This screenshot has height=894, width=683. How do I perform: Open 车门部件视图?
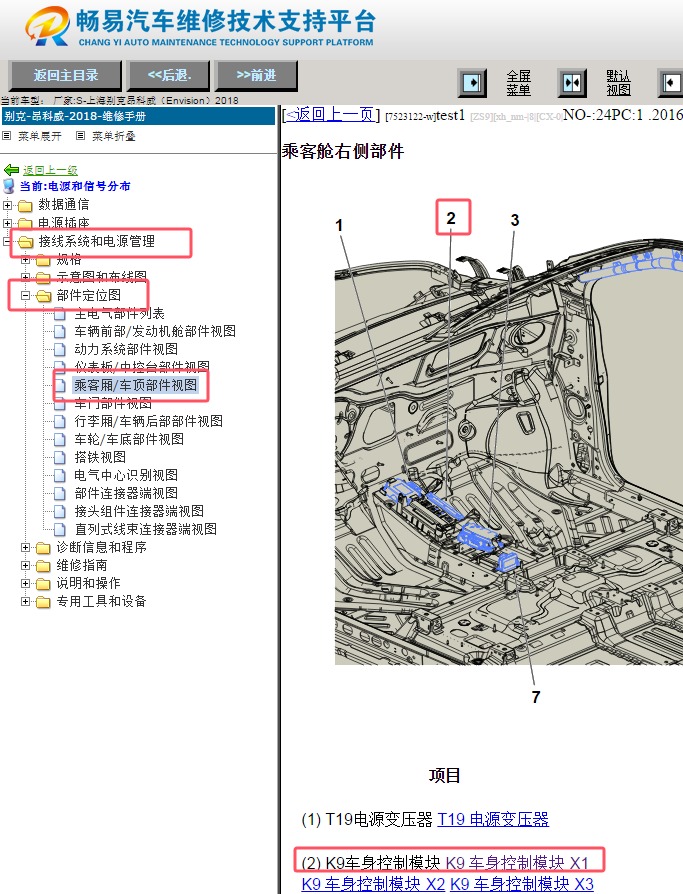[x=113, y=403]
